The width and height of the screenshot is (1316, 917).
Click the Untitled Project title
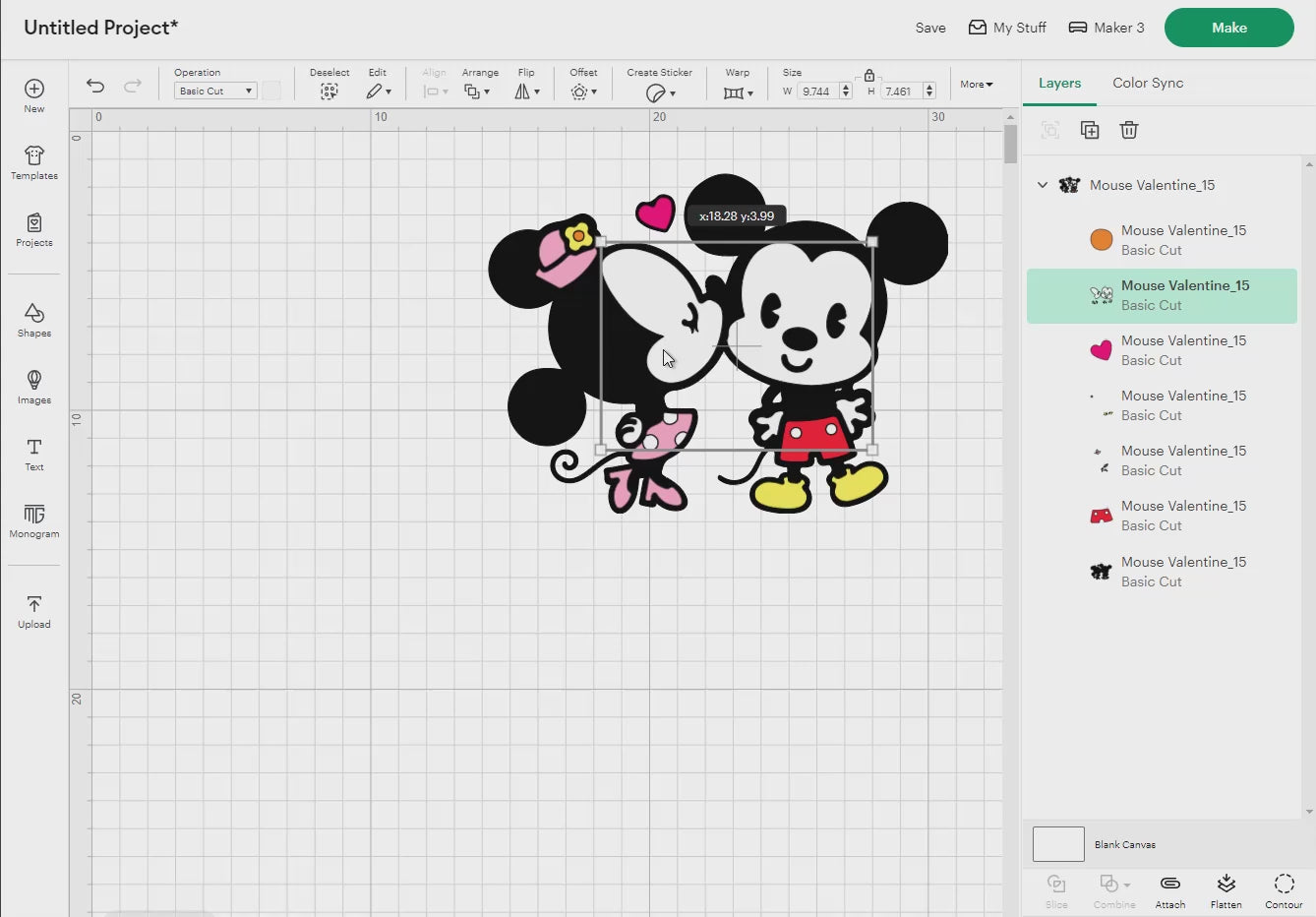[x=101, y=28]
